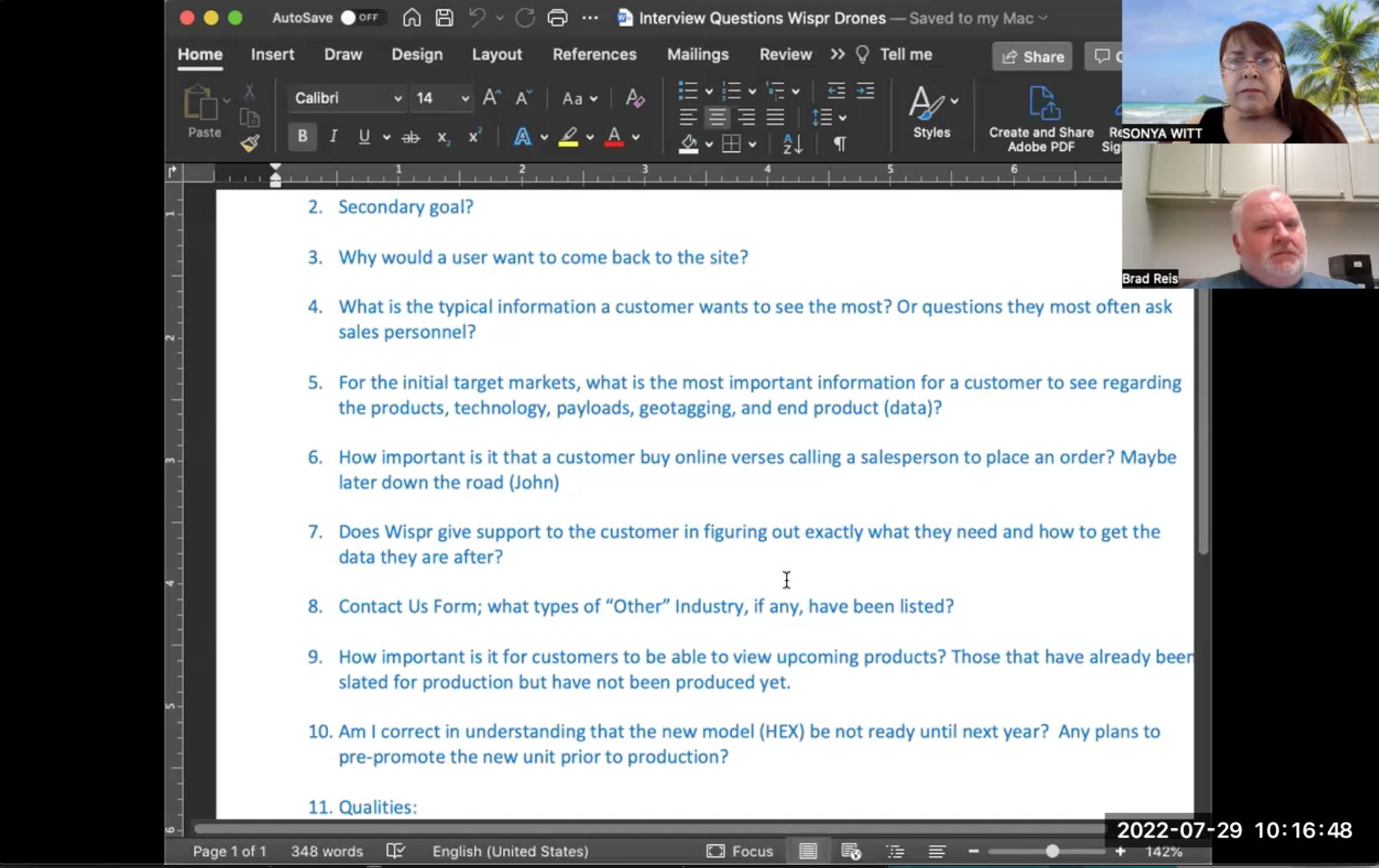The image size is (1379, 868).
Task: Show more ribbon tabs chevron
Action: coord(837,54)
